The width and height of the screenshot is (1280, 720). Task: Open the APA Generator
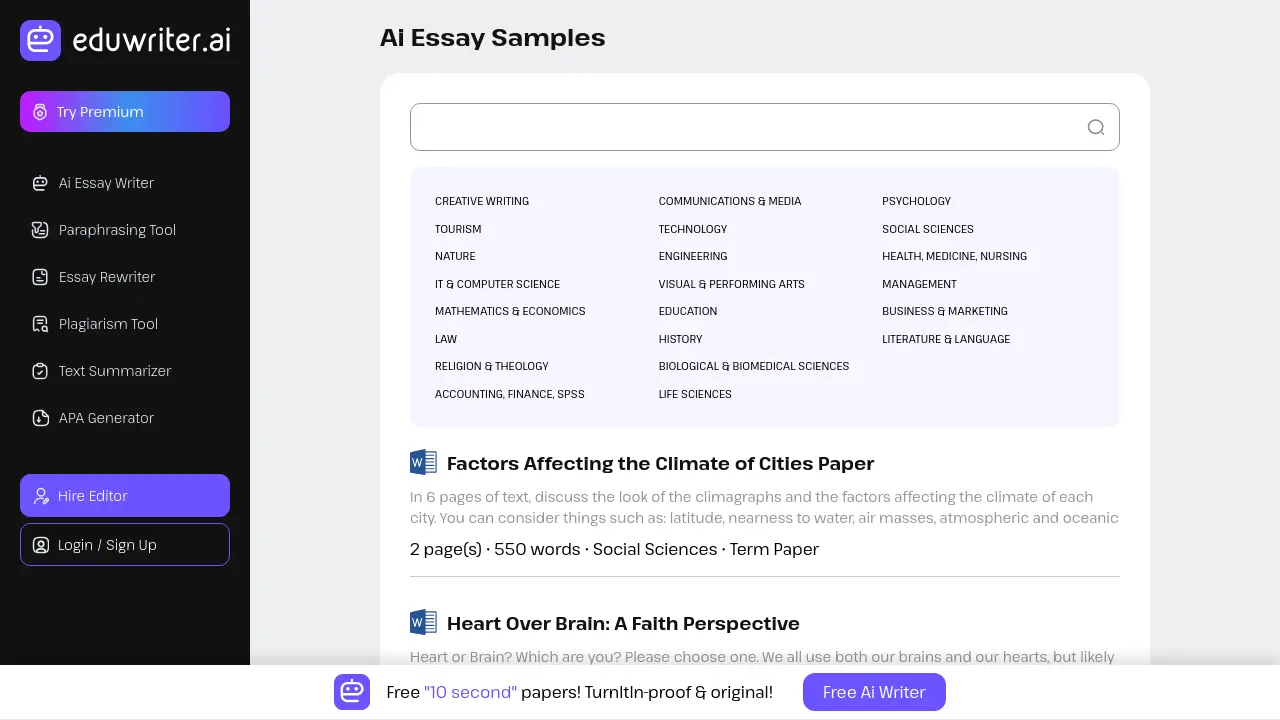pyautogui.click(x=39, y=418)
